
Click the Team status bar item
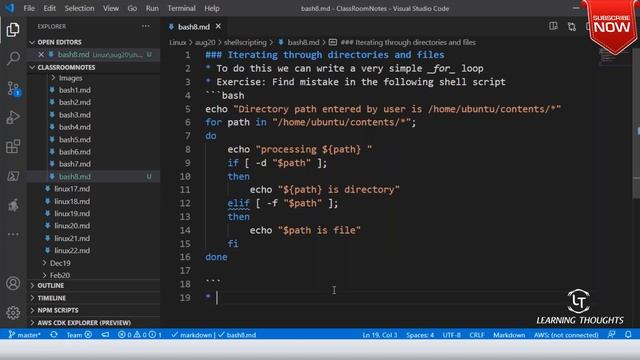[x=79, y=335]
